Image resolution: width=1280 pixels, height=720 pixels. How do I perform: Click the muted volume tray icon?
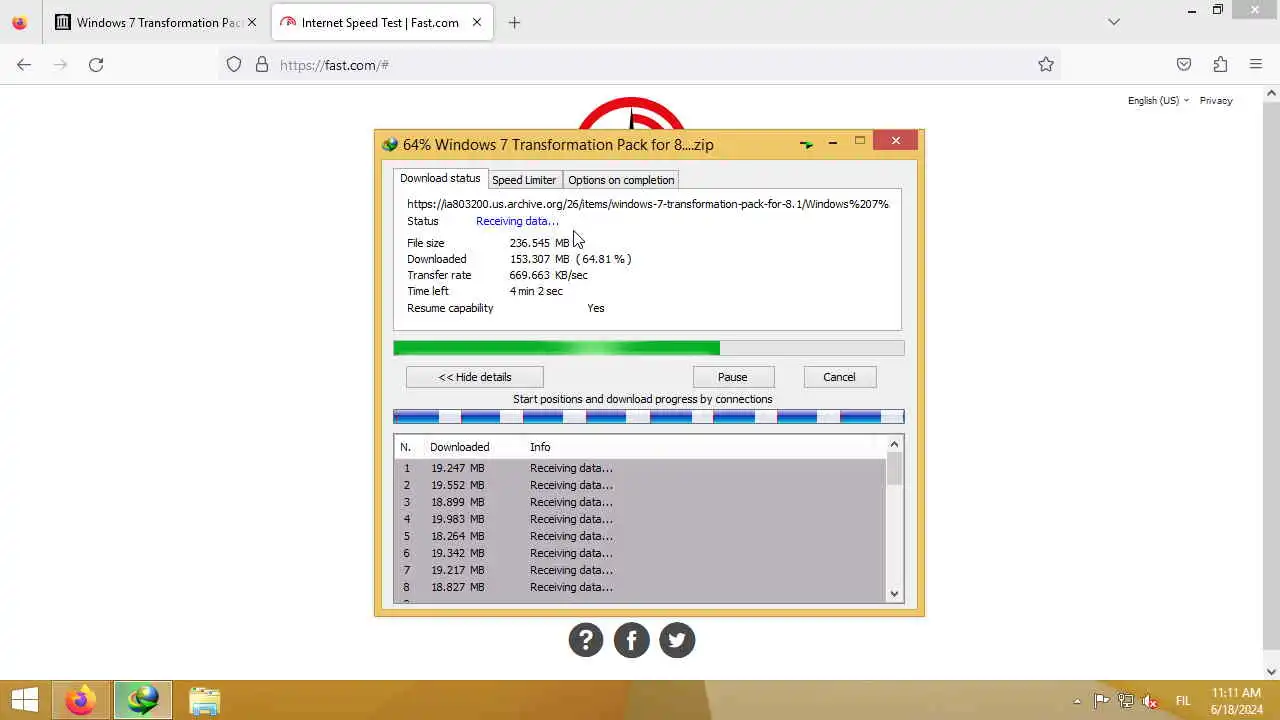coord(1150,701)
